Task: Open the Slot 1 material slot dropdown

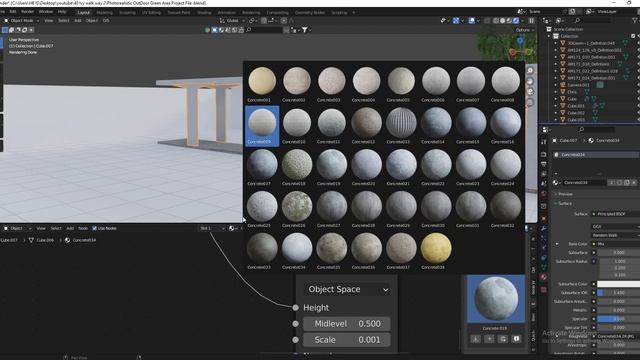Action: pyautogui.click(x=212, y=228)
